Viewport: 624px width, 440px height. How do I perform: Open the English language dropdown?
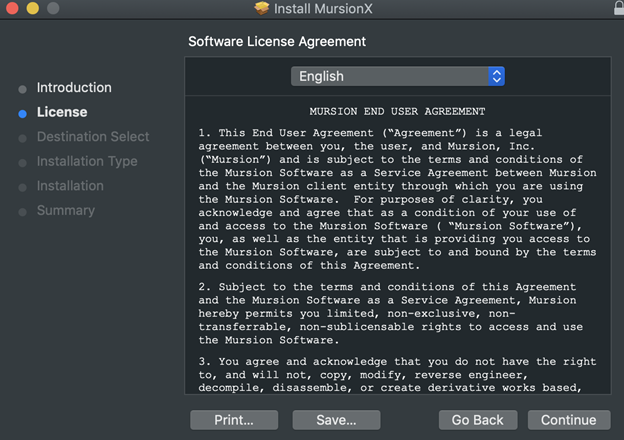pos(397,76)
